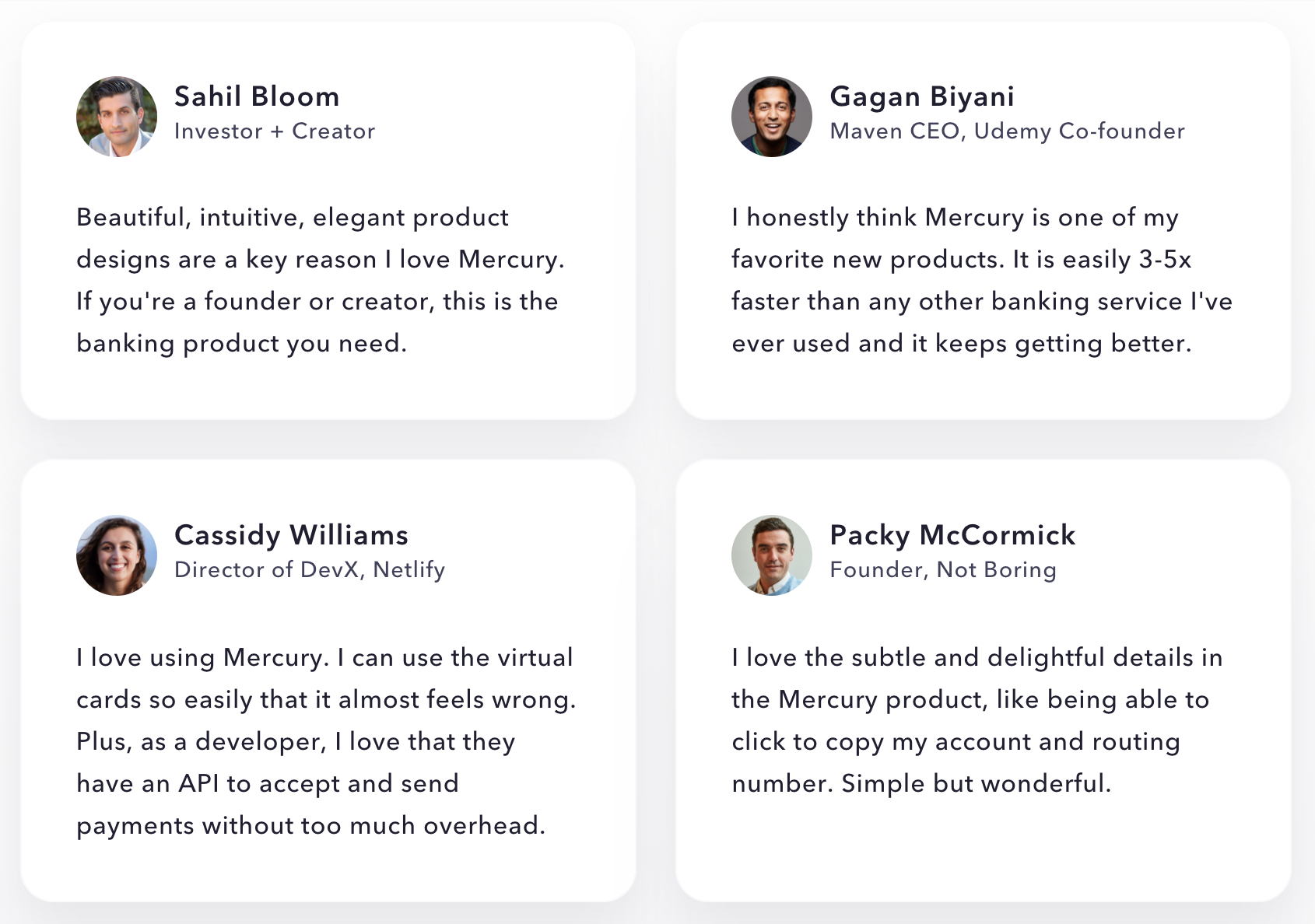Click 'payments without too much overhead' line

tap(311, 826)
